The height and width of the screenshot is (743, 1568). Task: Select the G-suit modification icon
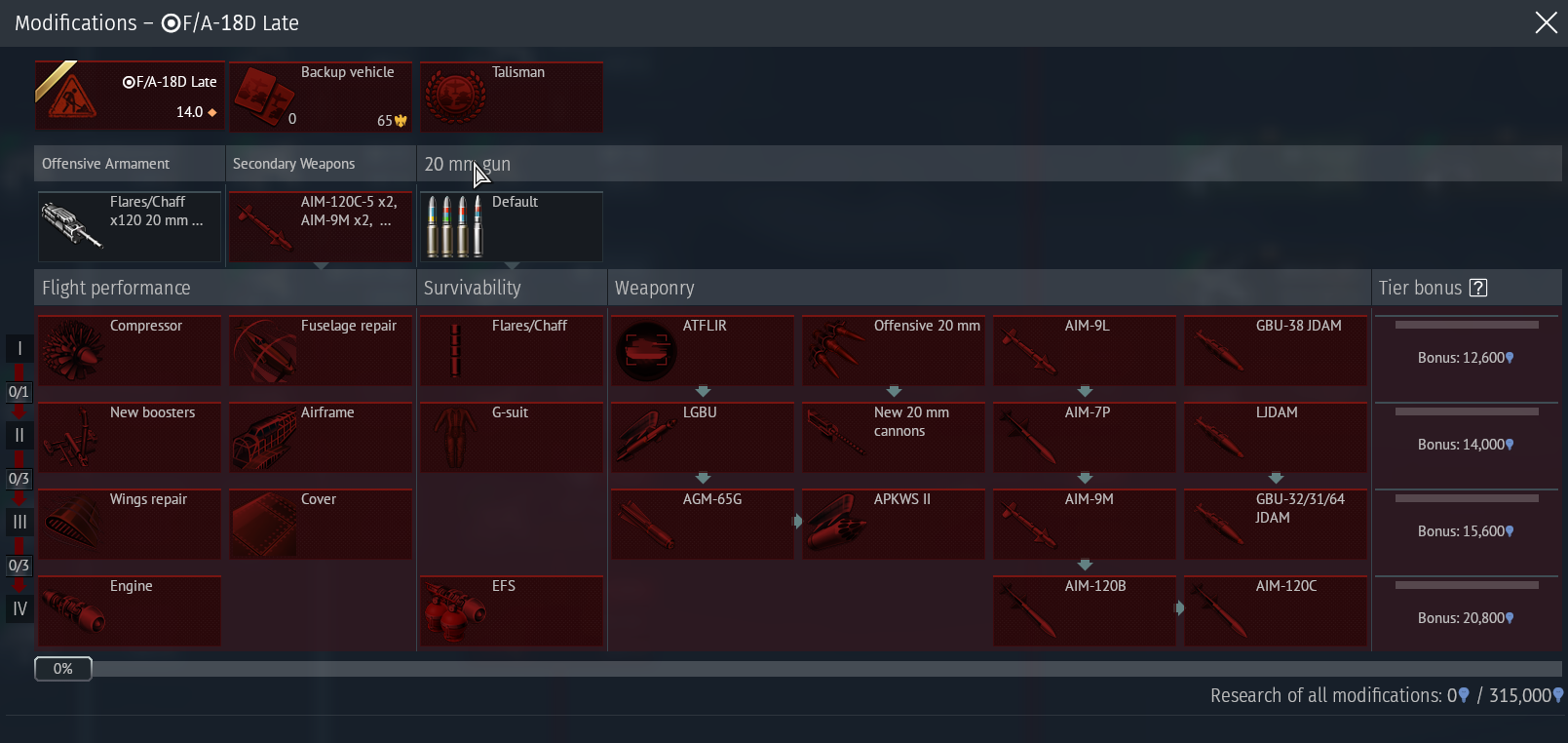coord(455,437)
